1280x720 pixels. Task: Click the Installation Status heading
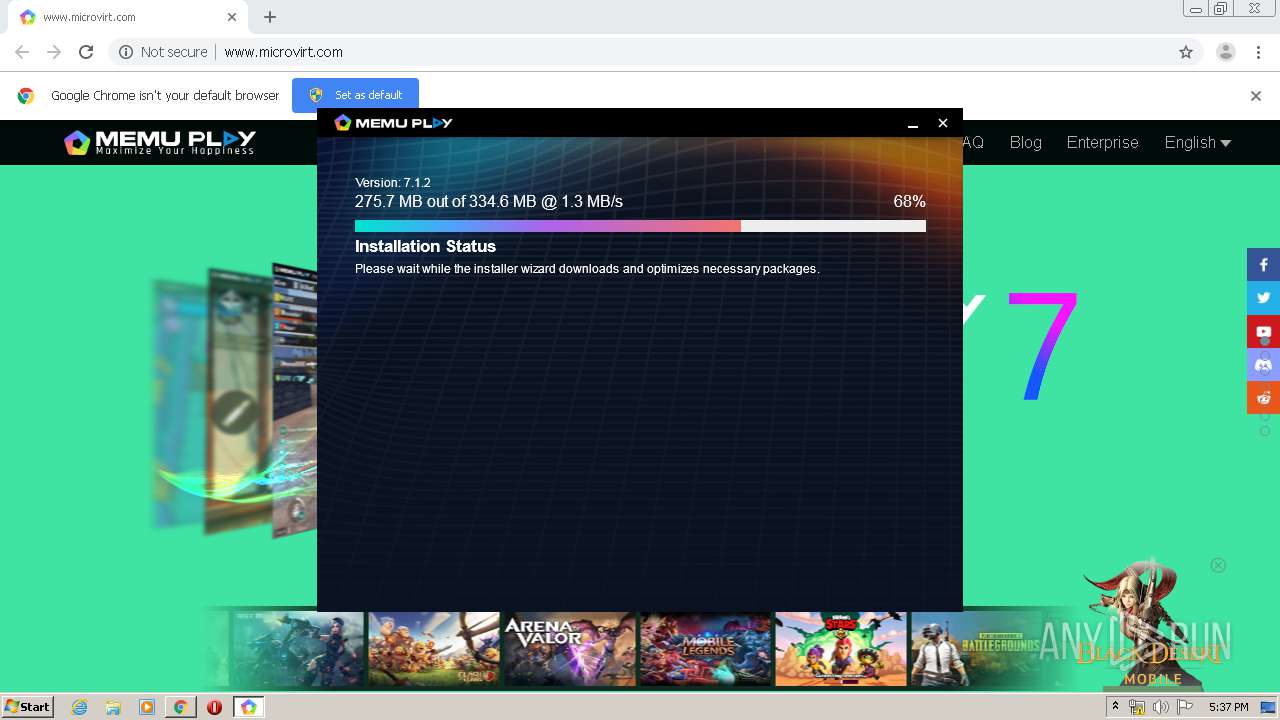(425, 246)
